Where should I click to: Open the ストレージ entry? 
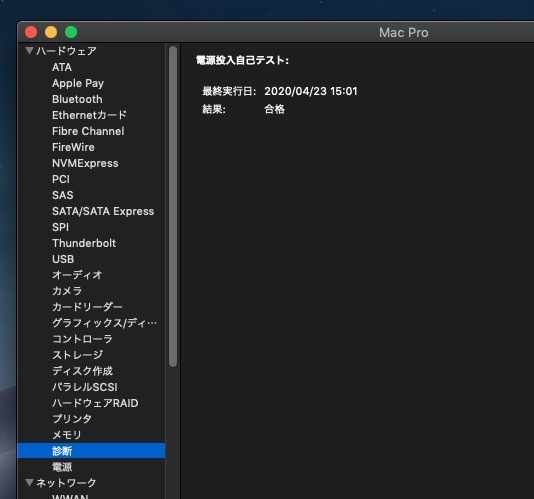(x=78, y=355)
